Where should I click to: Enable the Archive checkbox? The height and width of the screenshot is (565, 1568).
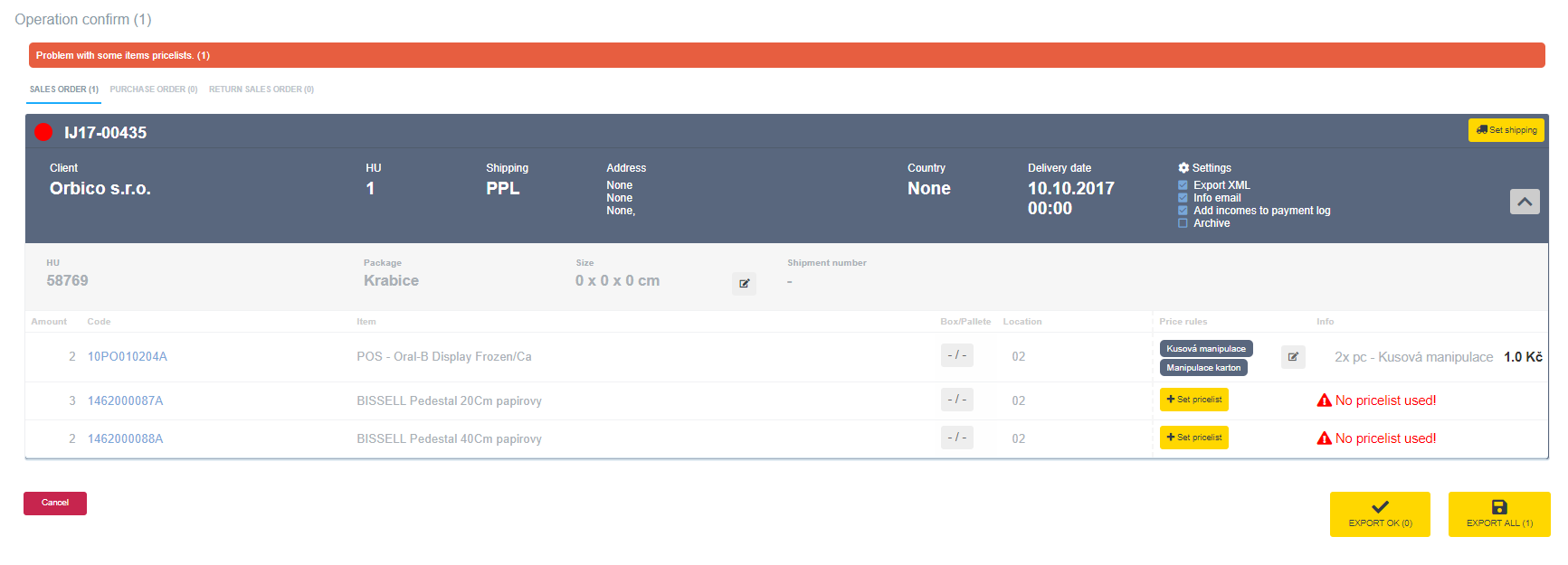point(1183,223)
